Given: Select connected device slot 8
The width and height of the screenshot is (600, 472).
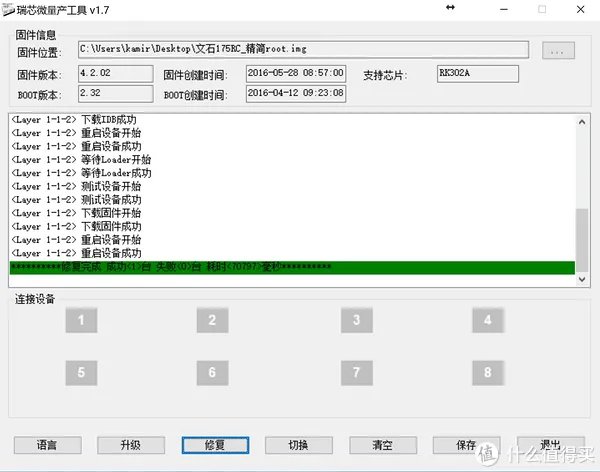Looking at the screenshot, I should 488,372.
